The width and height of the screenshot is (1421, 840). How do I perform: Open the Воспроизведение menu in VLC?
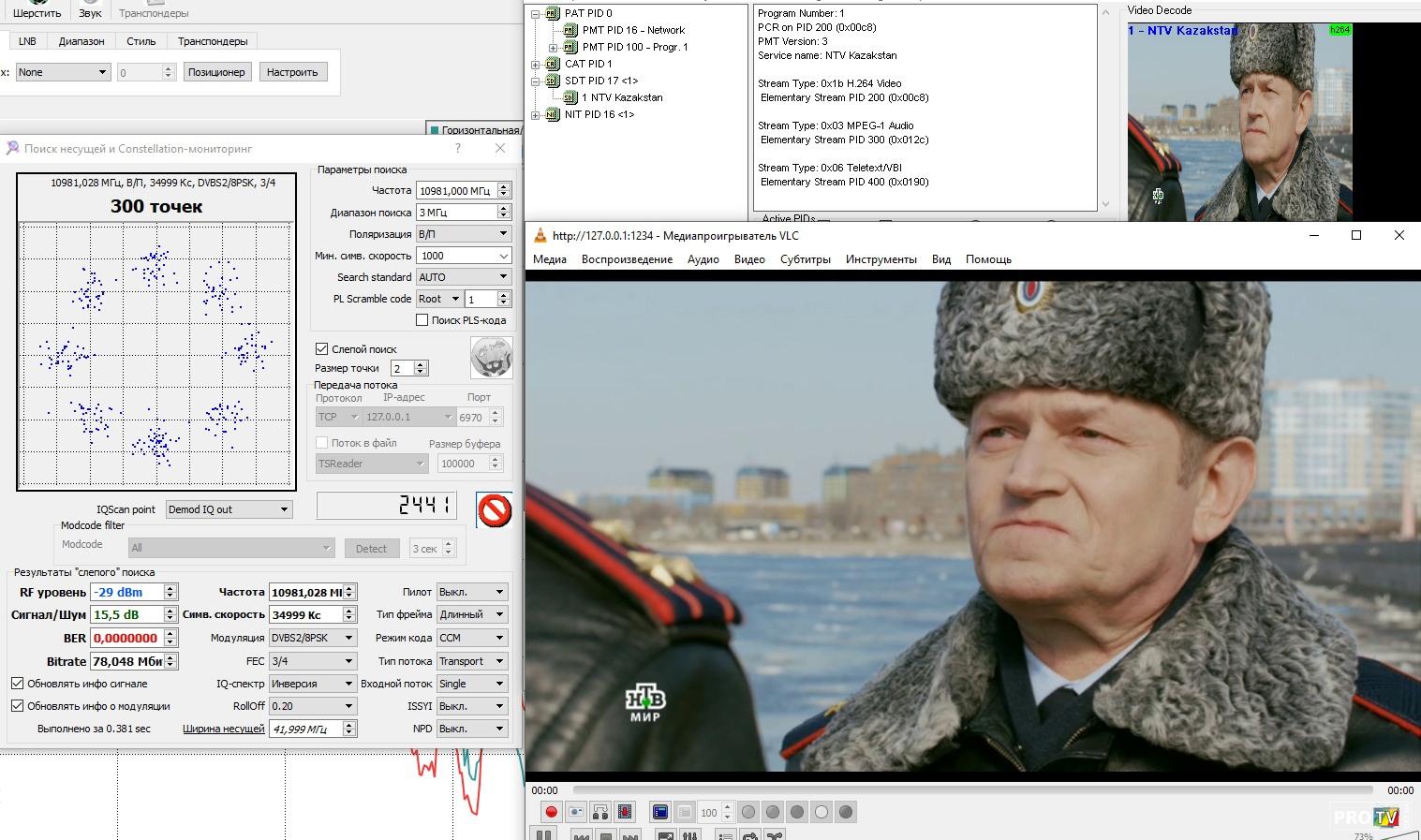coord(627,259)
